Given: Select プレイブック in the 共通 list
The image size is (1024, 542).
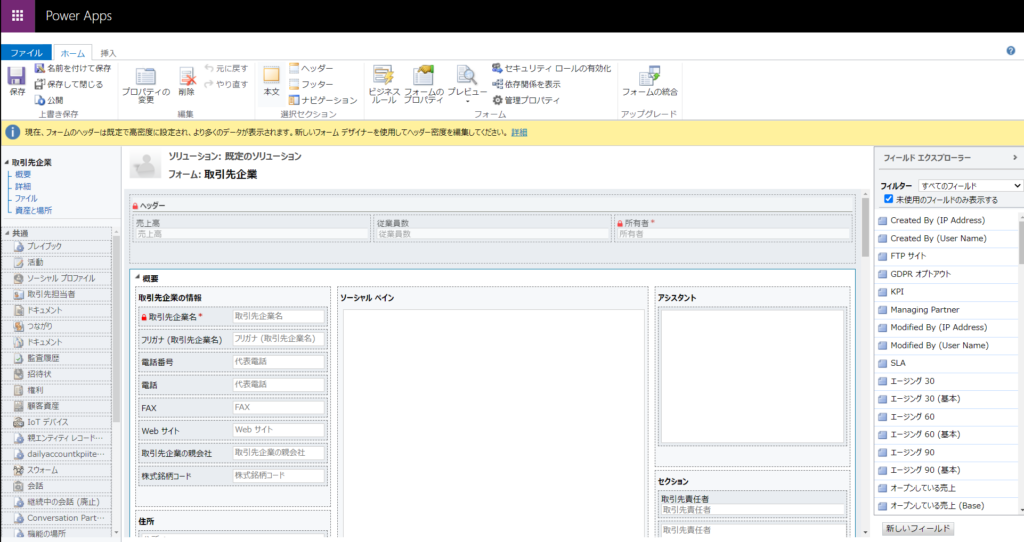Looking at the screenshot, I should [x=56, y=246].
